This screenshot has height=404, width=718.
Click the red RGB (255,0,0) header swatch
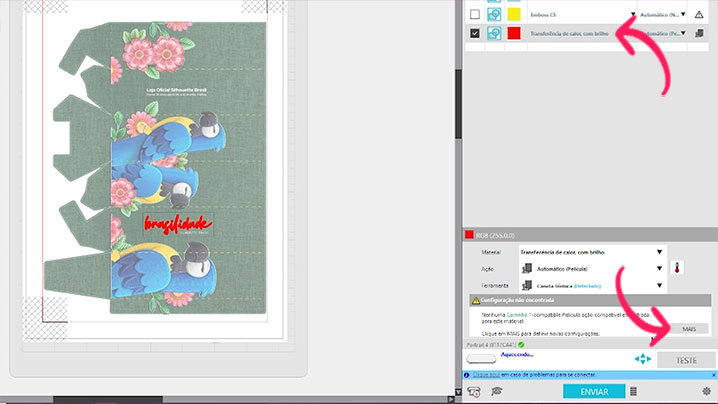(x=469, y=235)
